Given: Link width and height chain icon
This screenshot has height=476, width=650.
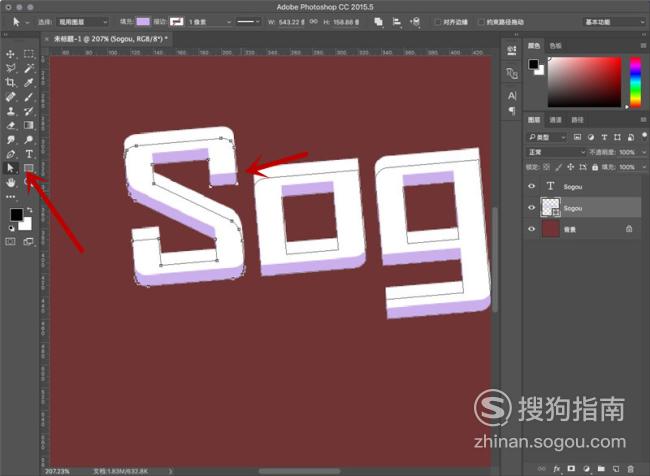Looking at the screenshot, I should [314, 22].
